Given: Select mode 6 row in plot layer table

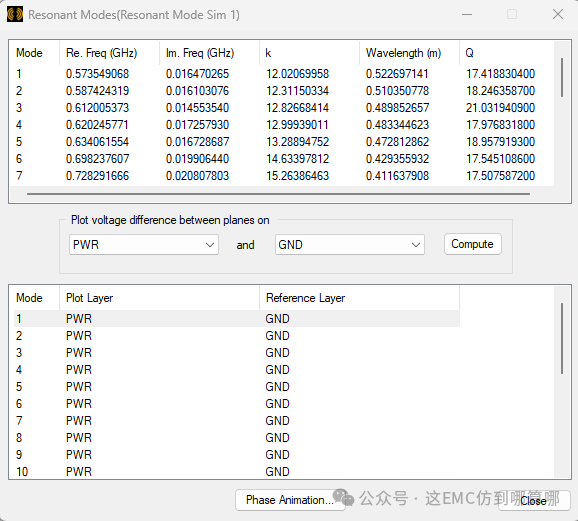Looking at the screenshot, I should click(237, 403).
